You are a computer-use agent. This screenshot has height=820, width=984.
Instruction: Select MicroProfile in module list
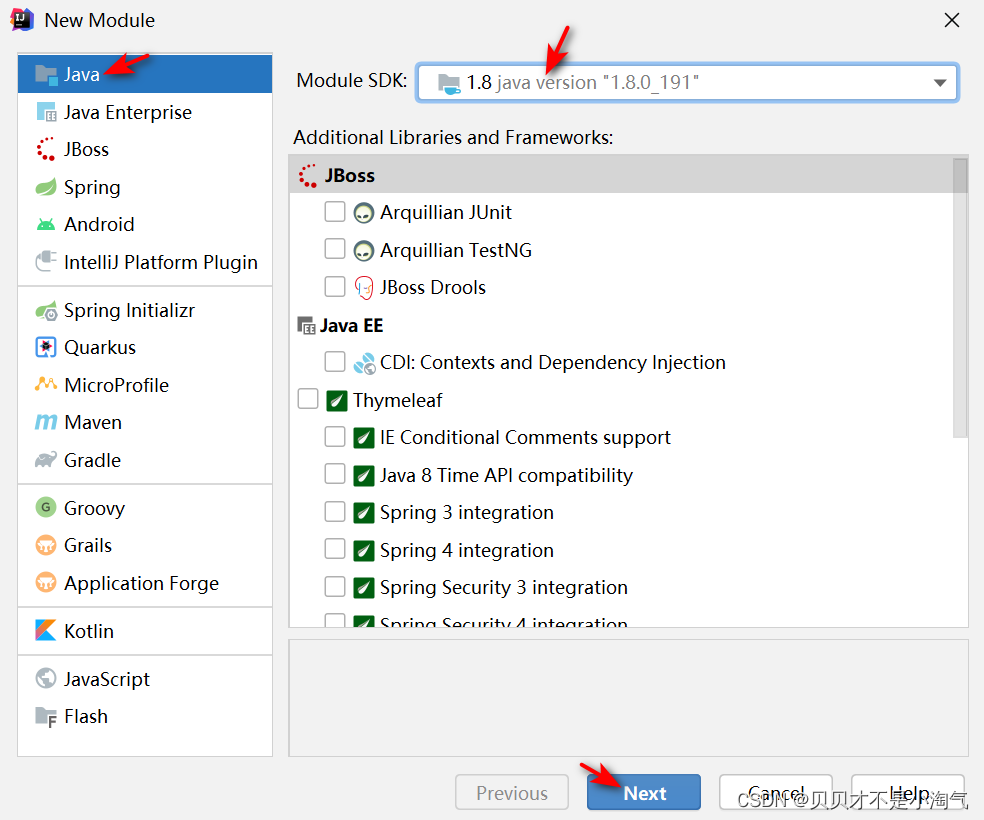(x=145, y=385)
